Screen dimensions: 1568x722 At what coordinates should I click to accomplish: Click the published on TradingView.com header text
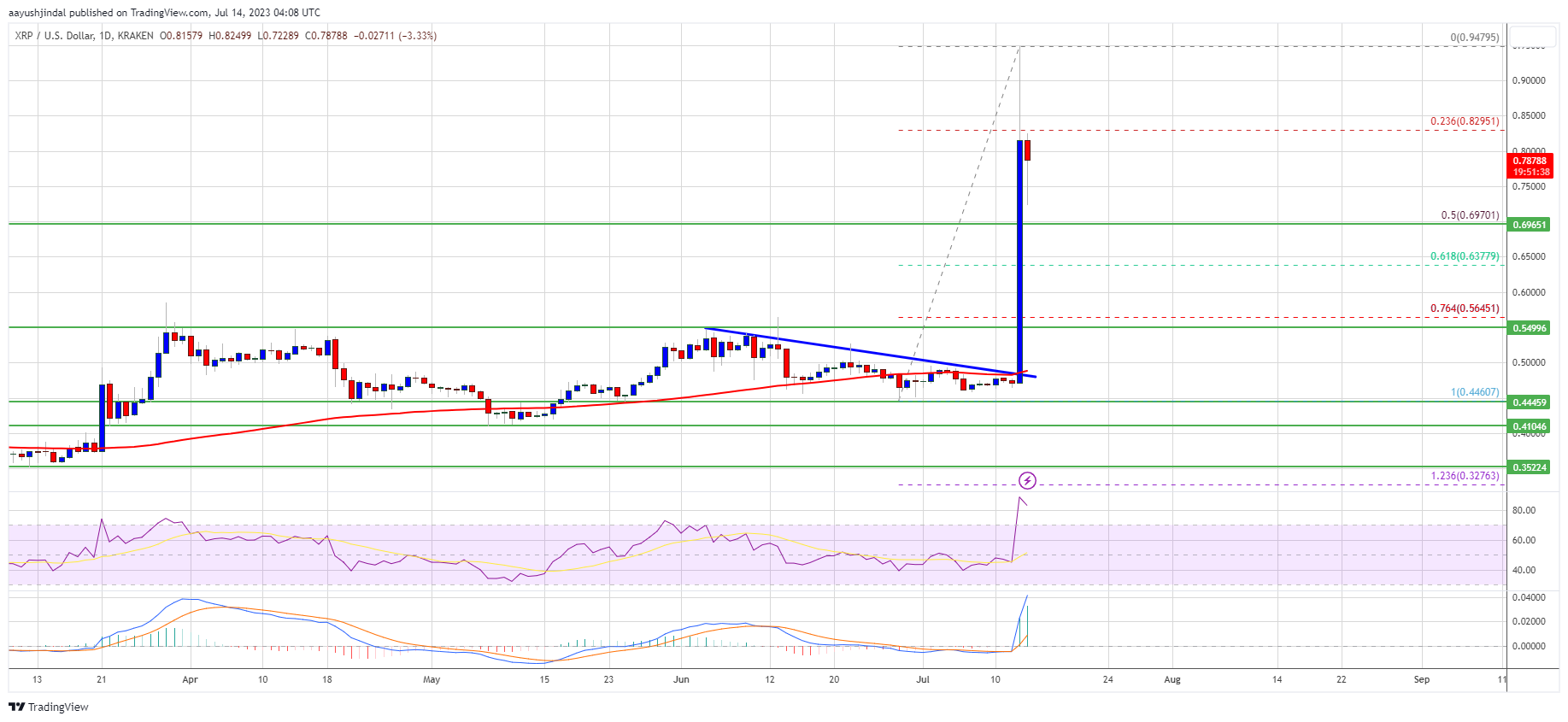point(164,13)
